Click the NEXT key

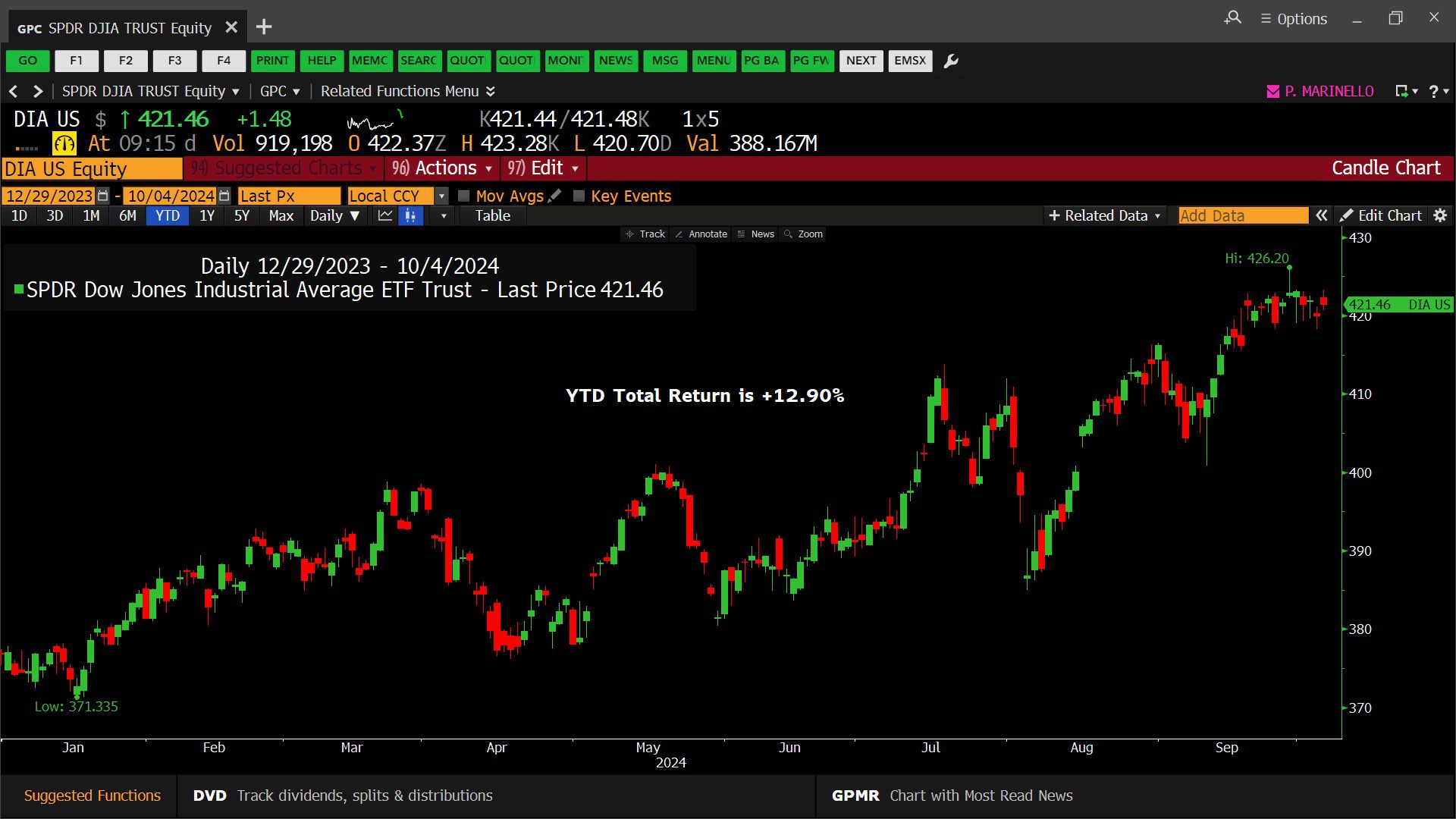click(x=861, y=61)
